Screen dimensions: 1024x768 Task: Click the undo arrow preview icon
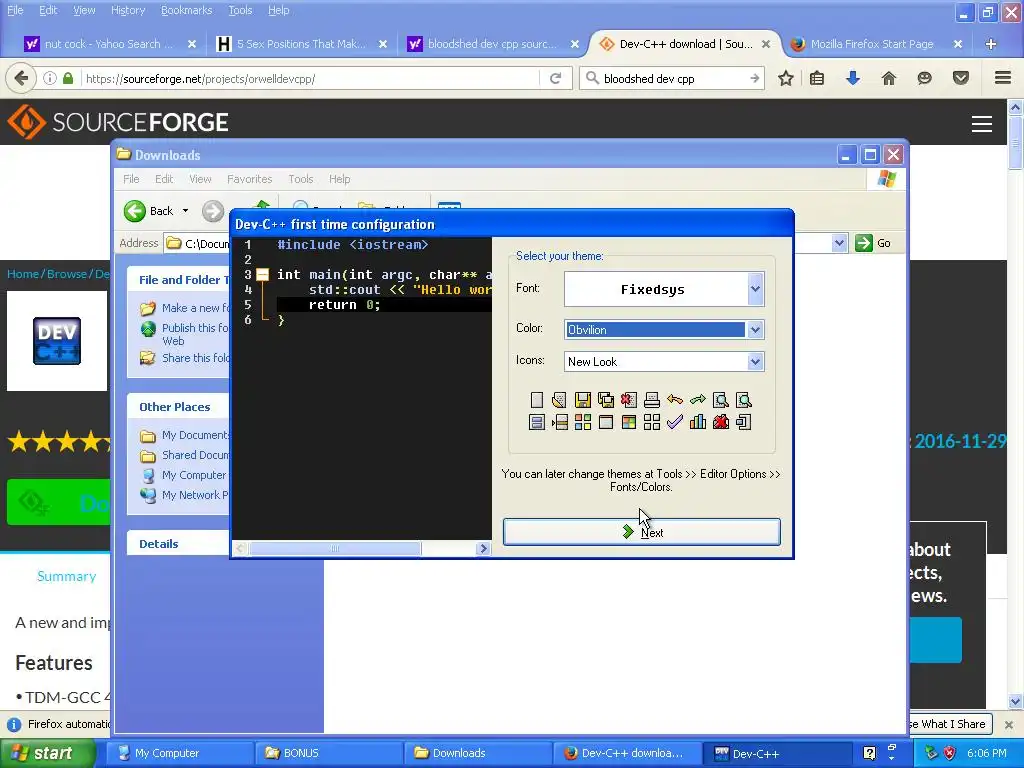(x=675, y=400)
